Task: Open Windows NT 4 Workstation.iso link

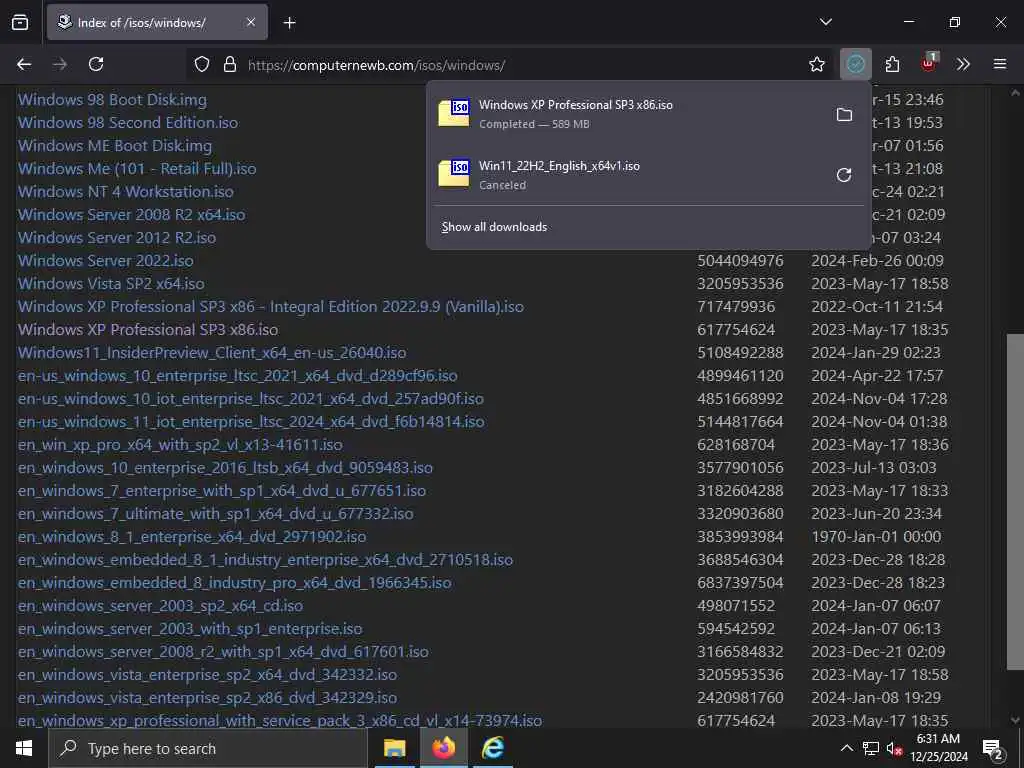Action: point(125,191)
